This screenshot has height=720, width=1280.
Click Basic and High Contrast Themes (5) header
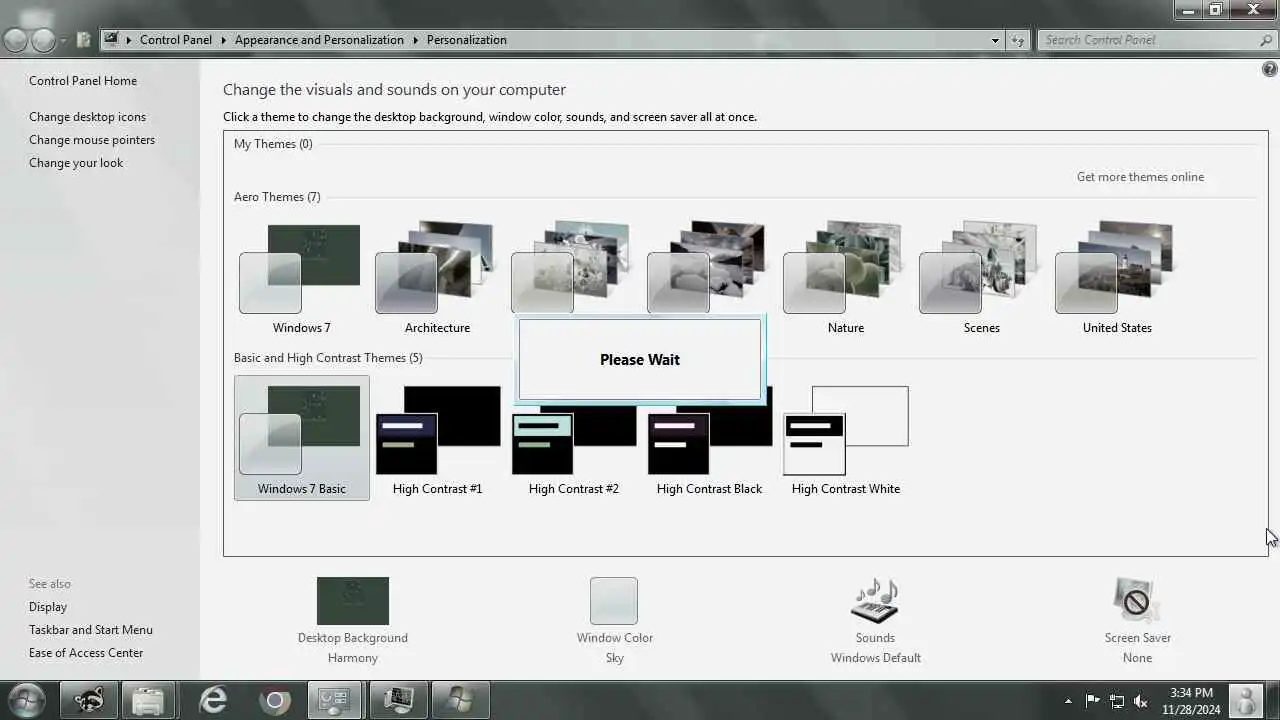(x=328, y=358)
